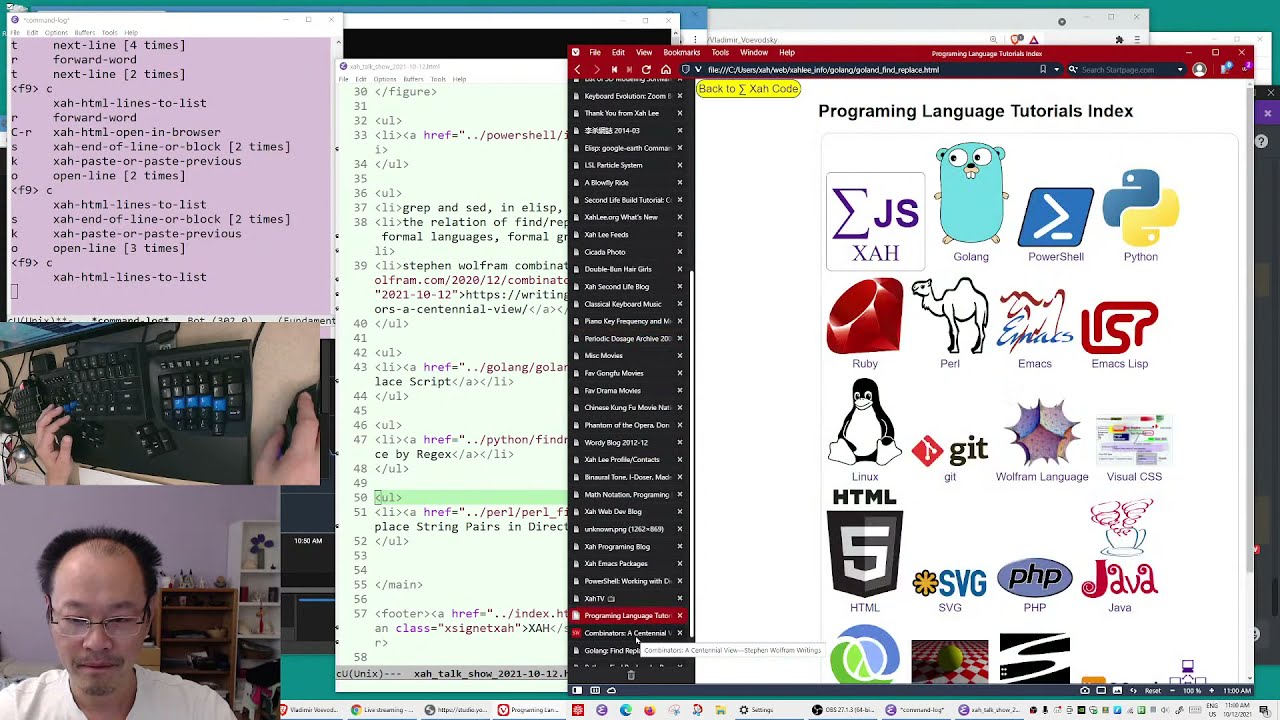The width and height of the screenshot is (1280, 720).
Task: Open page actions code icon in status bar
Action: [1133, 690]
